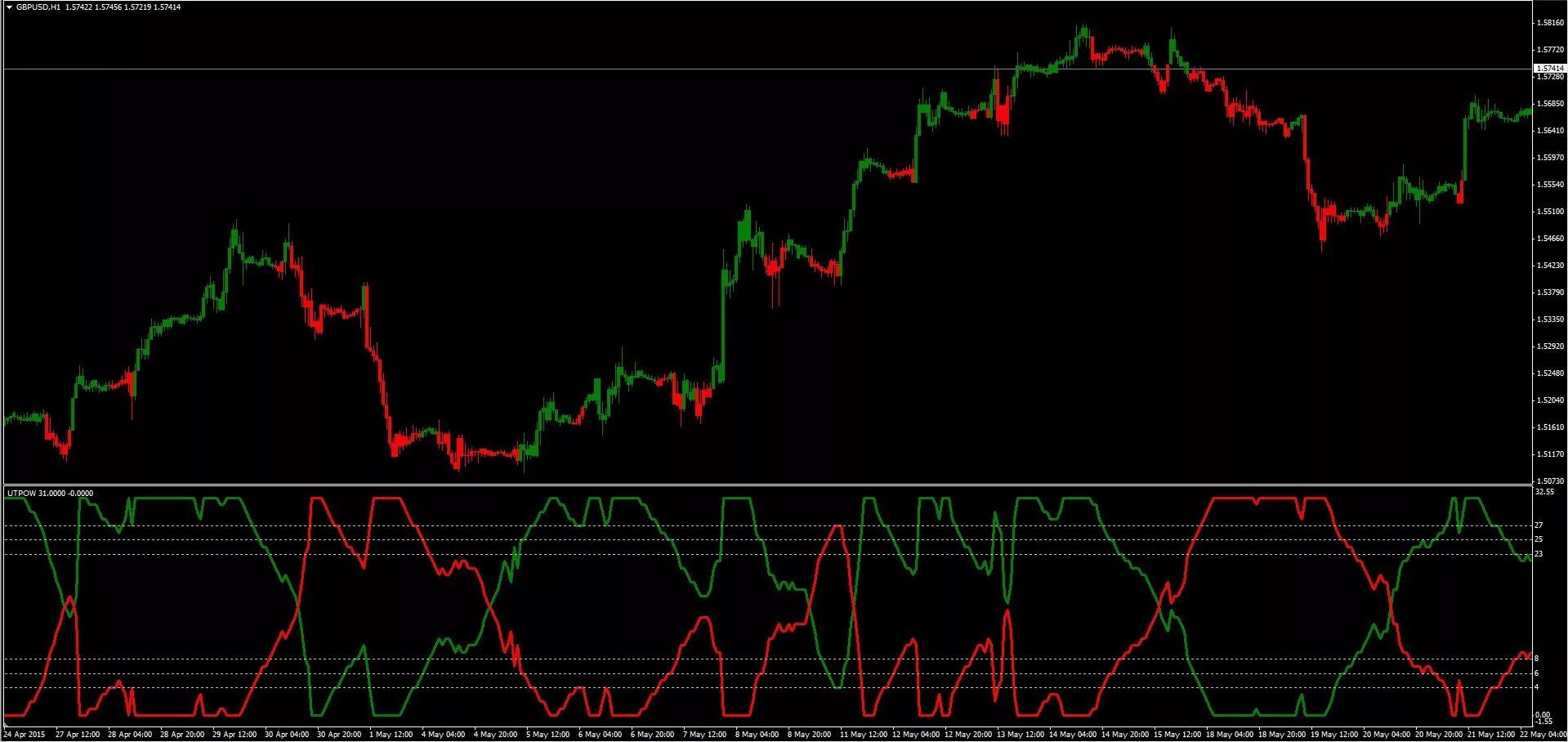The image size is (1568, 742).
Task: Click the 1.57720 price axis label
Action: coord(1551,50)
